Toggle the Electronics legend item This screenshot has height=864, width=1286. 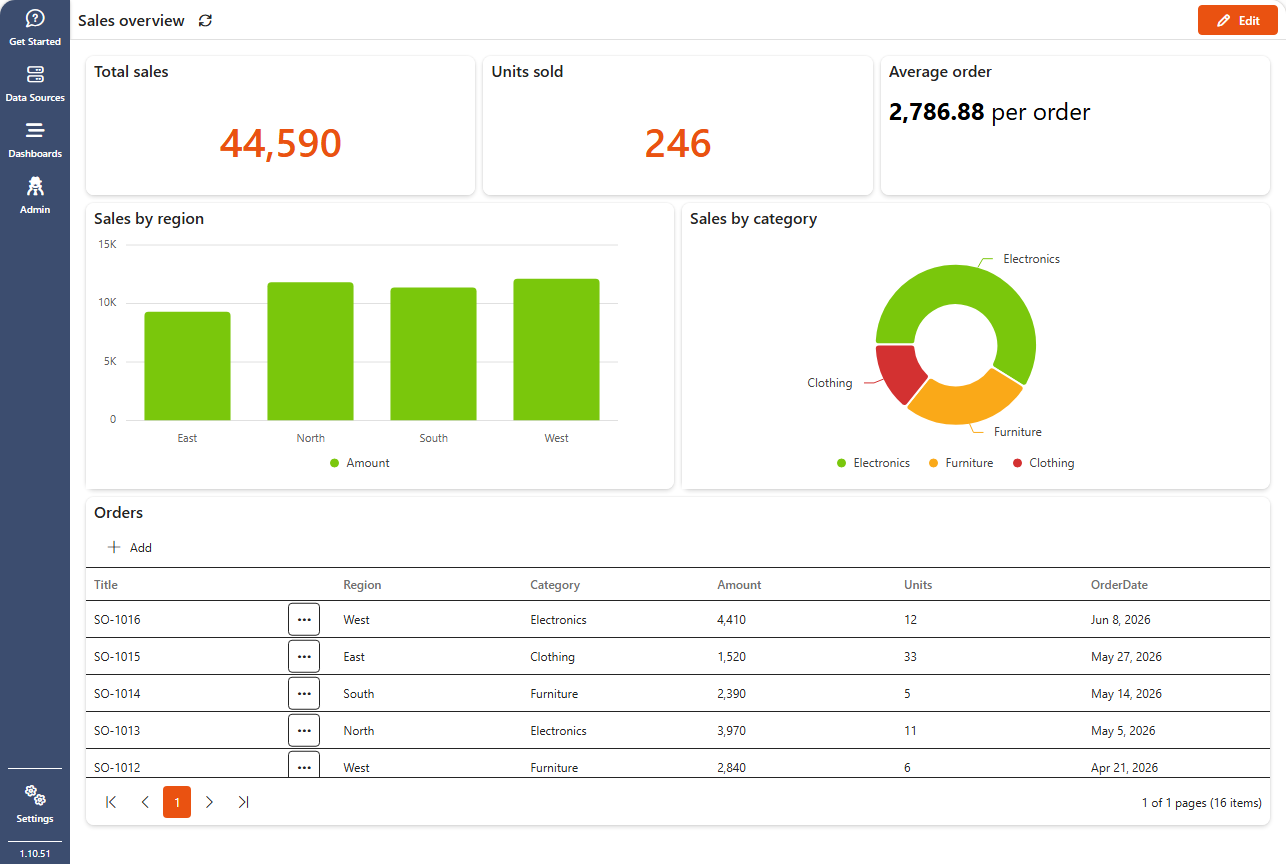click(x=873, y=463)
